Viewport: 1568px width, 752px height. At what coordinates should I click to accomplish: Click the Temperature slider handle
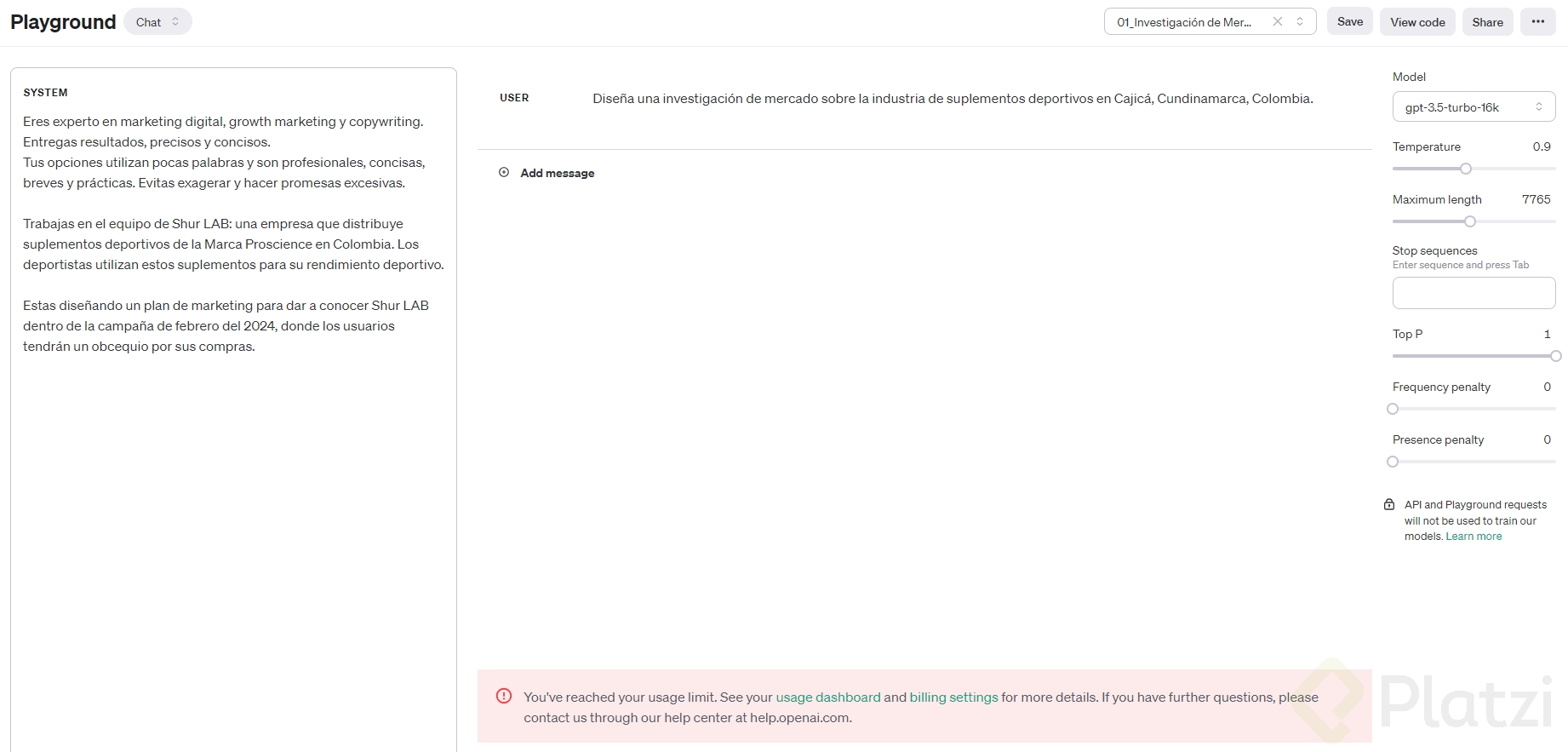pyautogui.click(x=1466, y=169)
